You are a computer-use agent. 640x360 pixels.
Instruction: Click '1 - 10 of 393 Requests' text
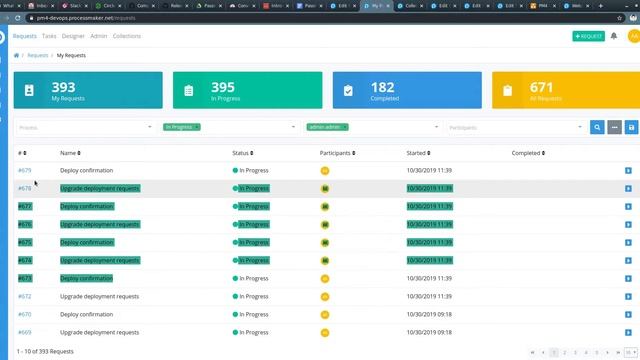pos(45,351)
